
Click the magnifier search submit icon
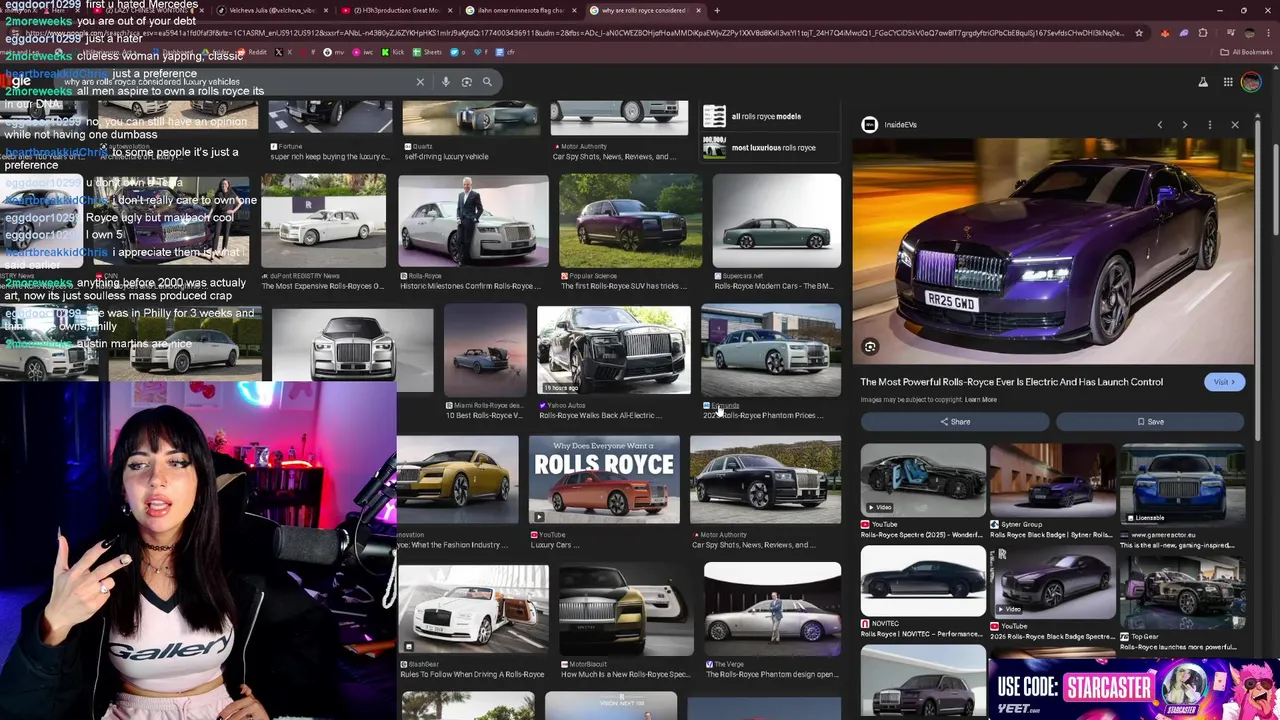(x=487, y=82)
